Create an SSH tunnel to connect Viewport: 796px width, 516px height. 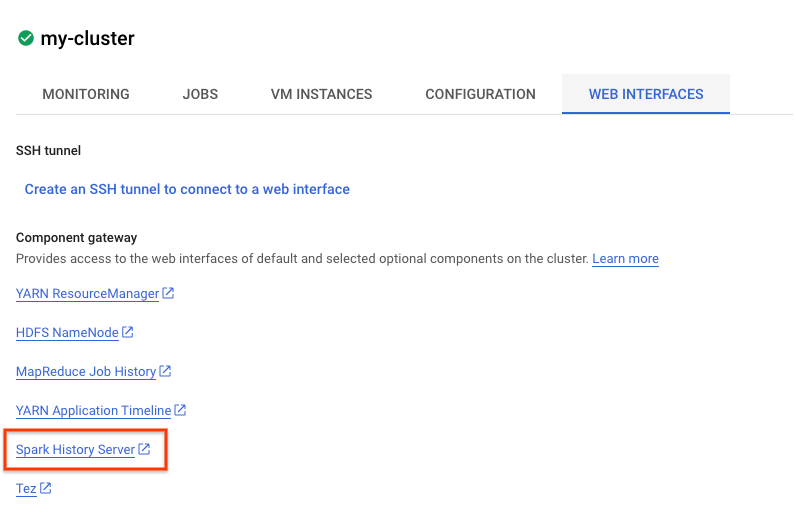coord(187,189)
